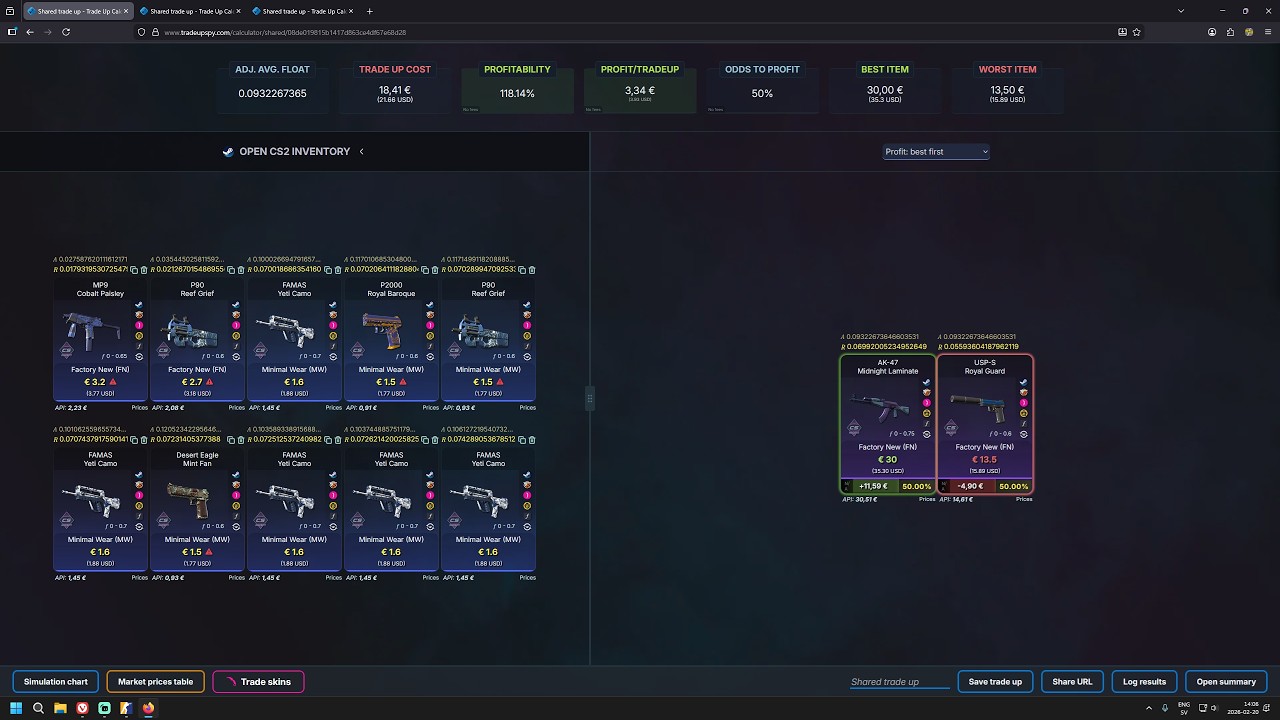Click the swap icon on MP9 Cobalt Paisley card

point(139,357)
